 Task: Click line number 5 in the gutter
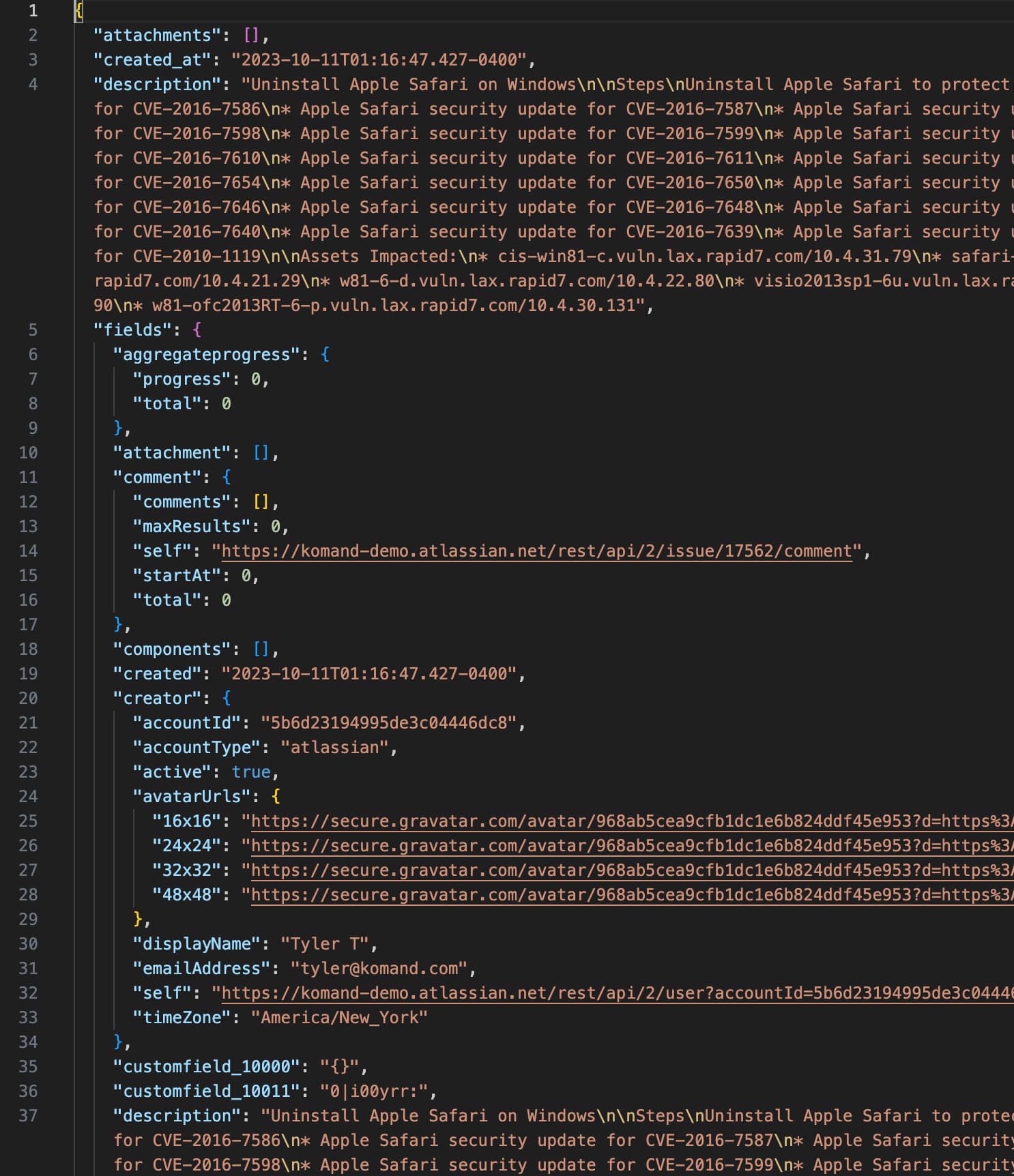click(x=33, y=330)
